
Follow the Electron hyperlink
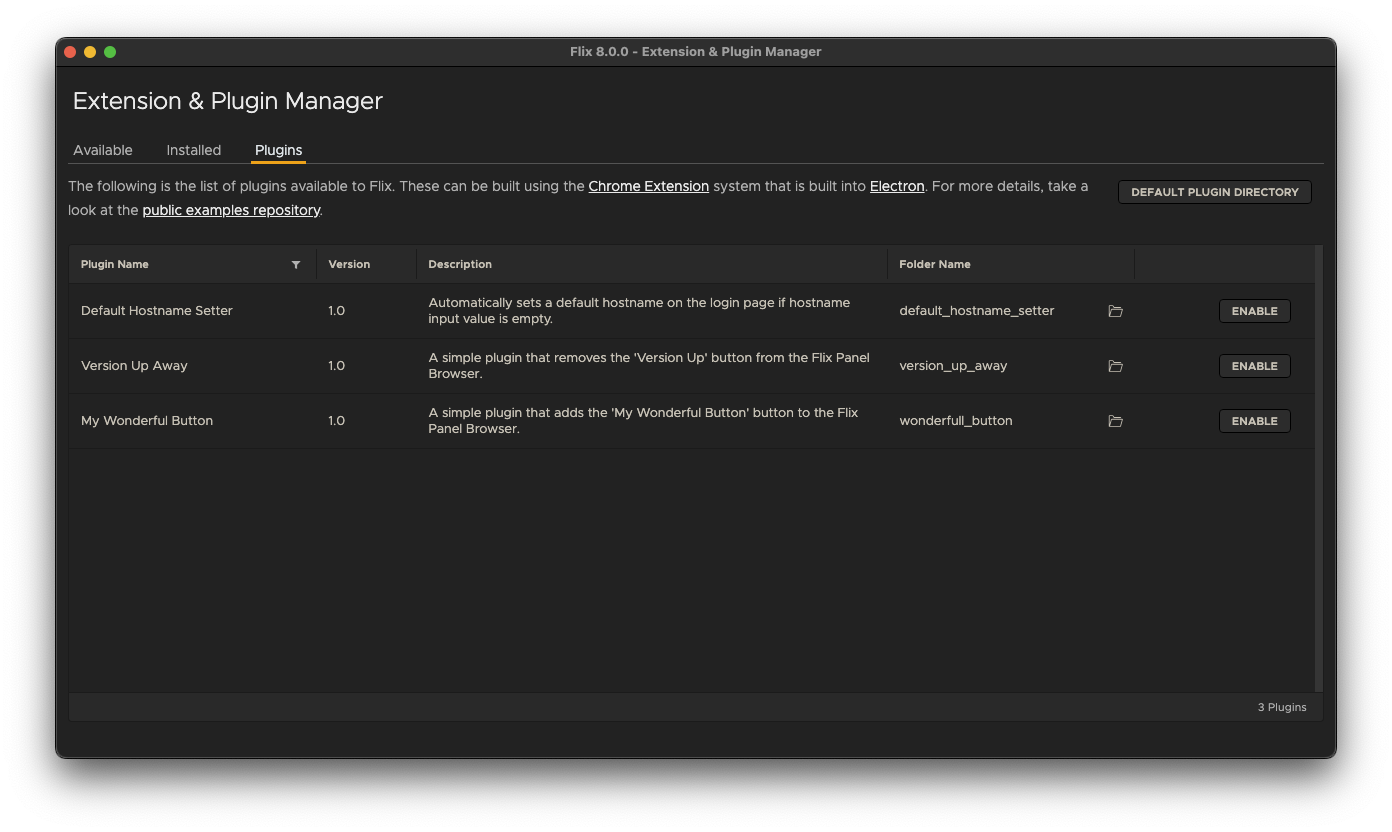point(896,186)
